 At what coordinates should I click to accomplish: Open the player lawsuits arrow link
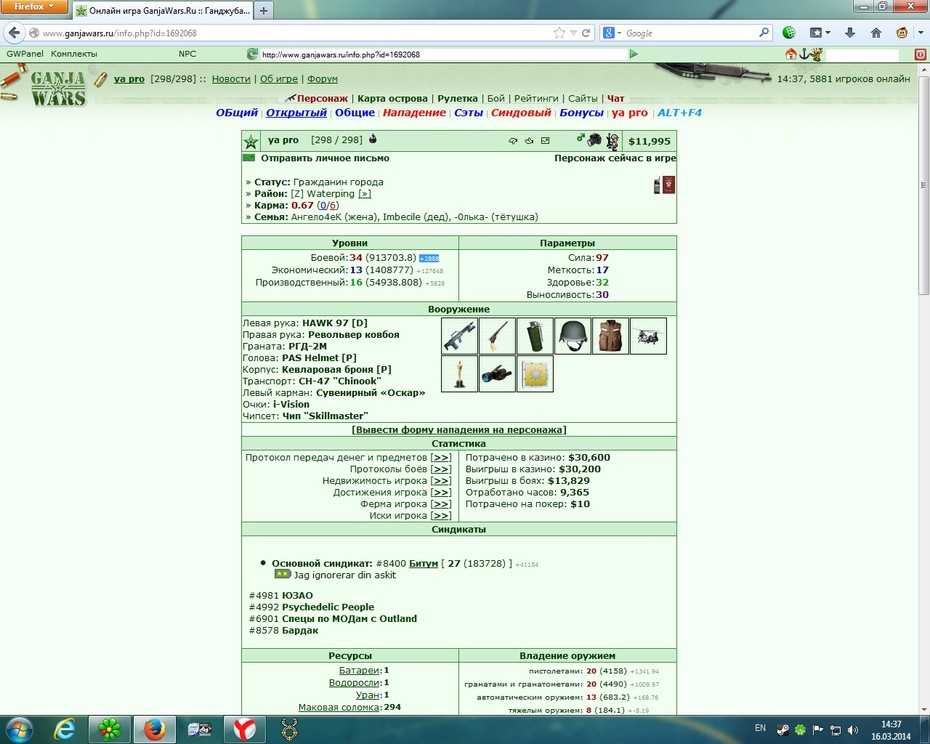point(441,516)
